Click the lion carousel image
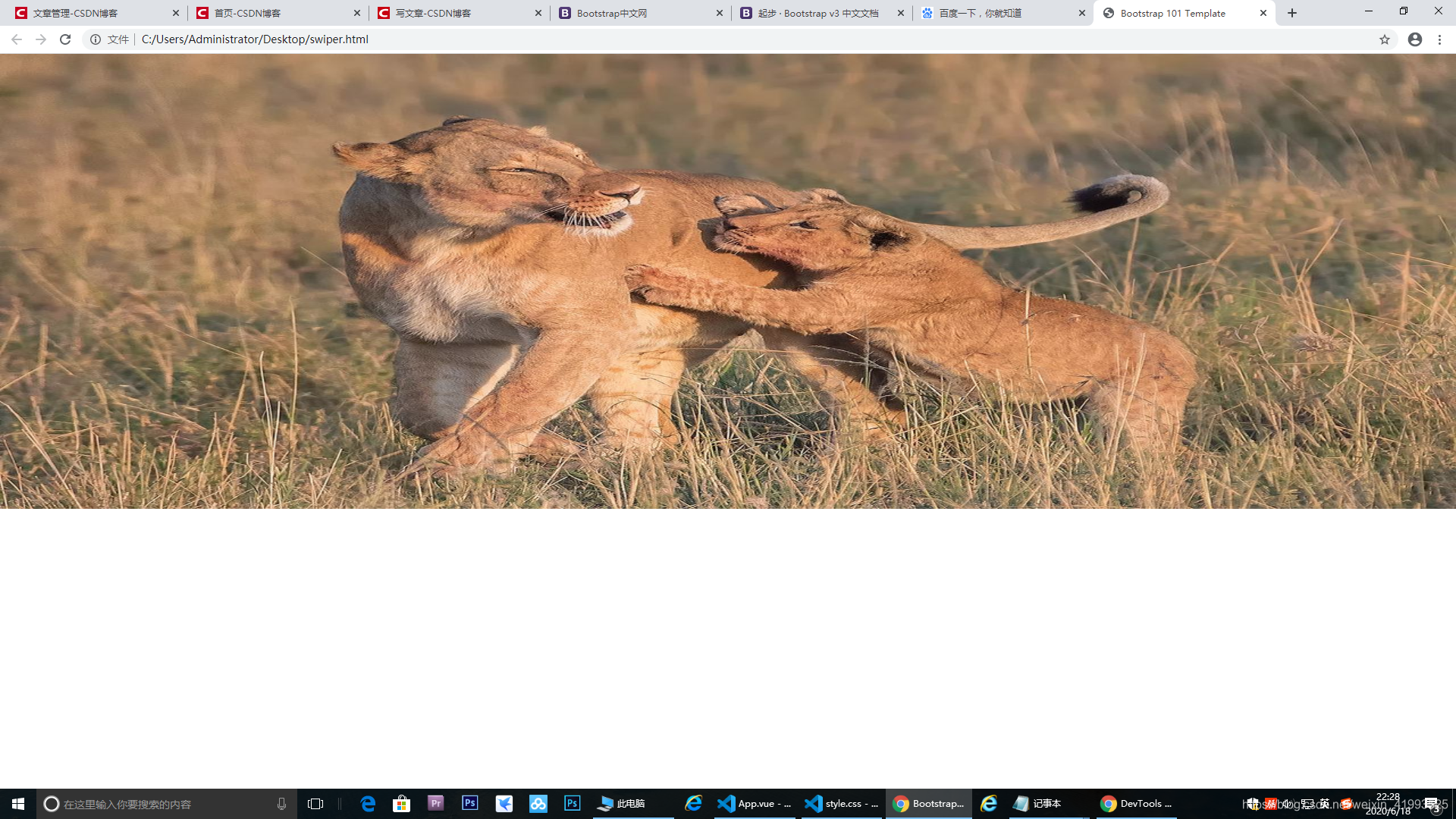Viewport: 1456px width, 819px height. [728, 281]
